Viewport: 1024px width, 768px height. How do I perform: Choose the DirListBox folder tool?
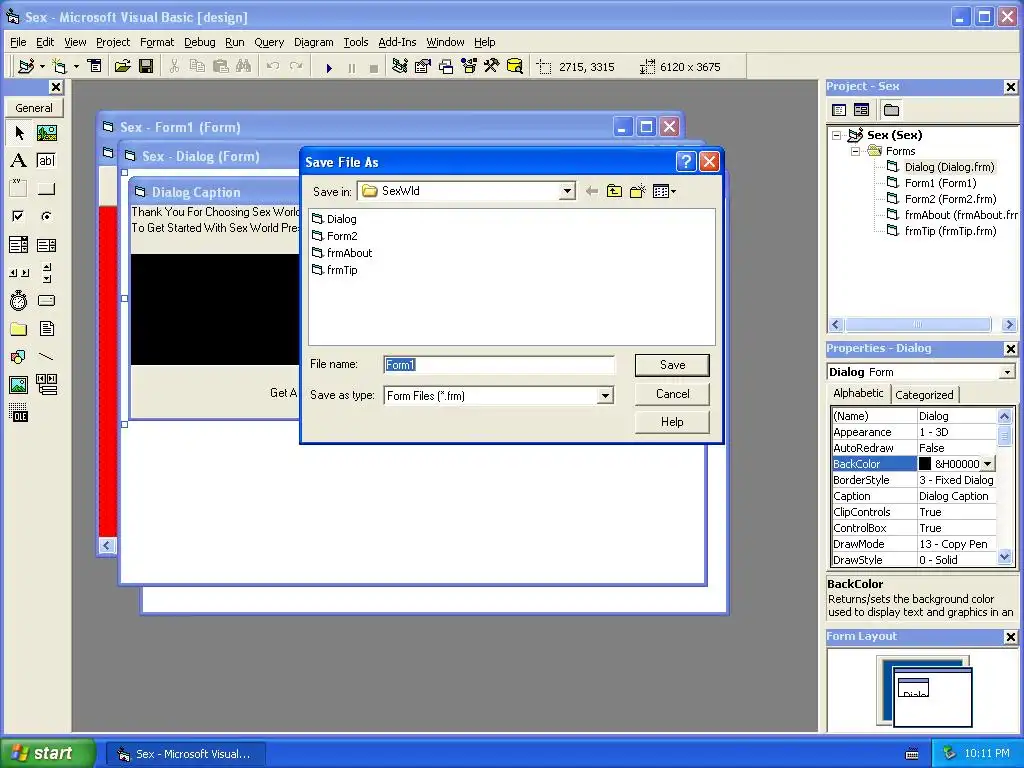point(19,328)
